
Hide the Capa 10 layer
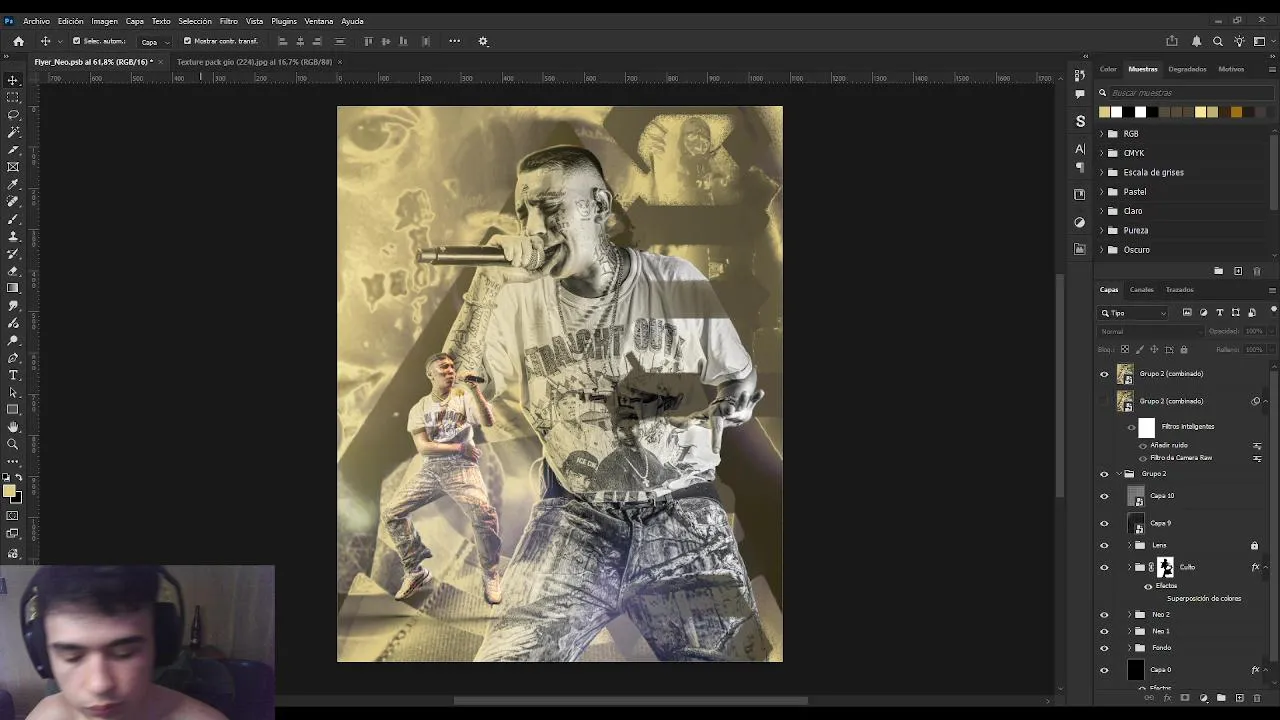[1104, 496]
